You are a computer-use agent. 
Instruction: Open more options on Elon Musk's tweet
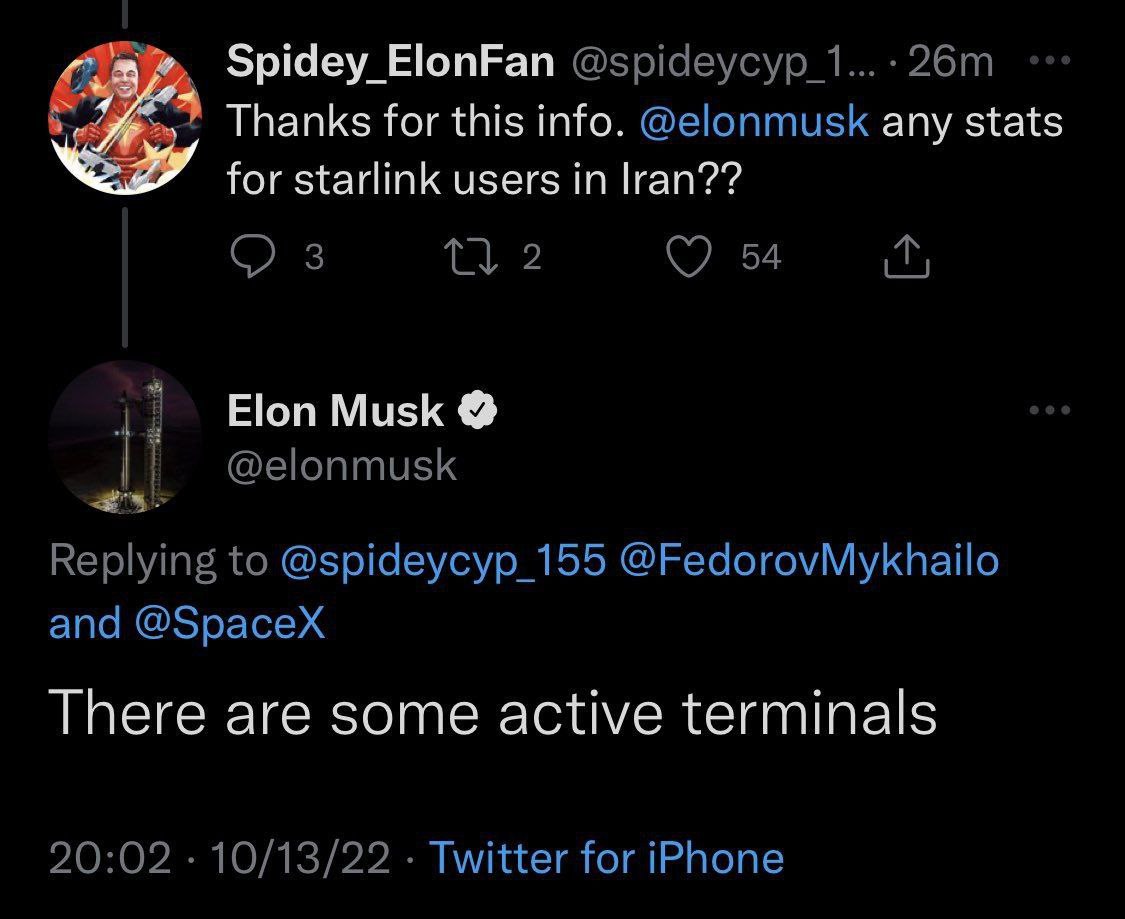(x=1050, y=411)
